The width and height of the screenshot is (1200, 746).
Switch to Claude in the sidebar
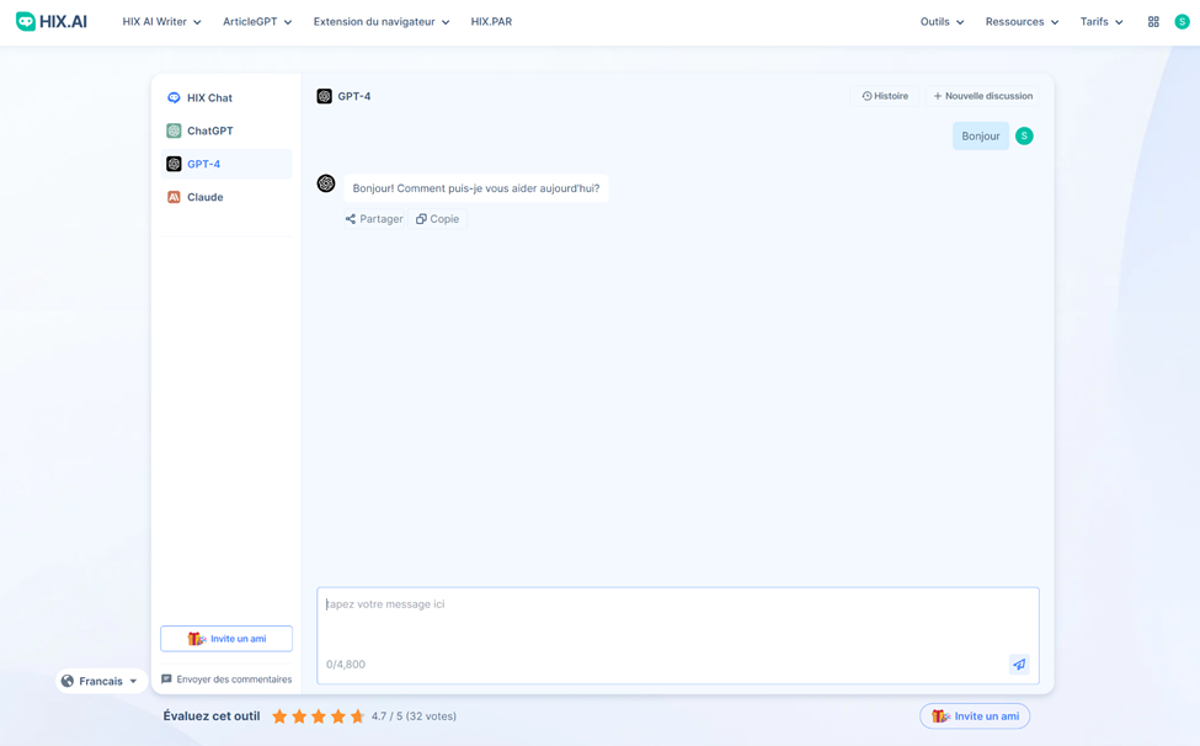click(226, 197)
